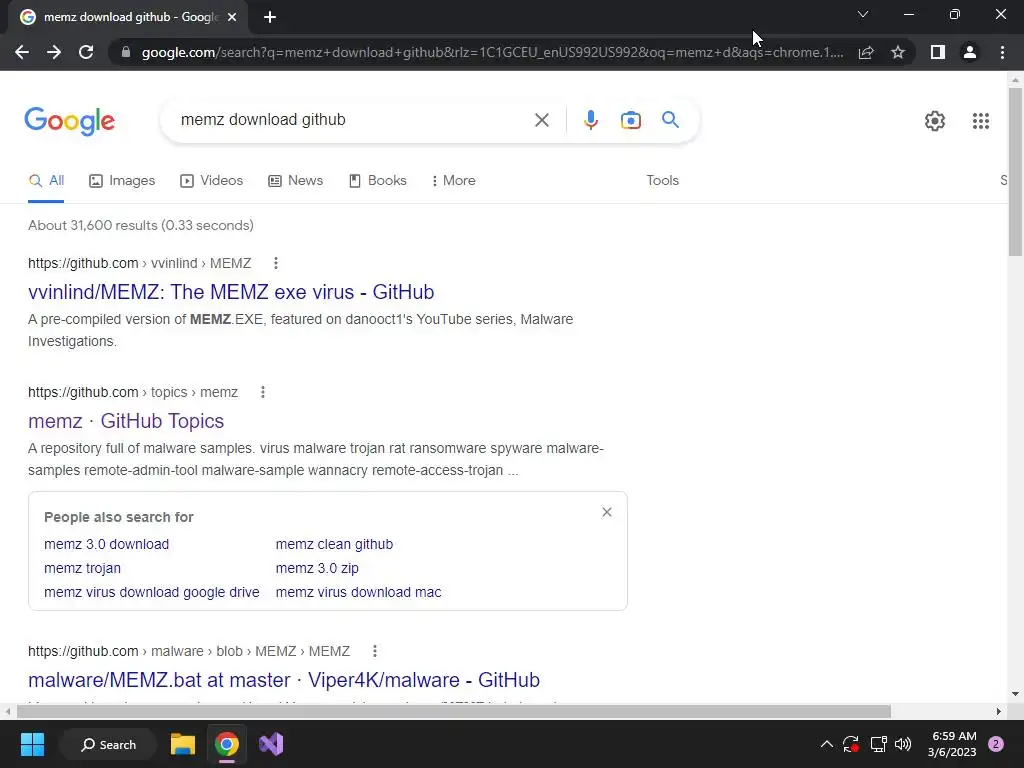Open the Chrome three-dot menu
This screenshot has height=768, width=1024.
click(1002, 52)
